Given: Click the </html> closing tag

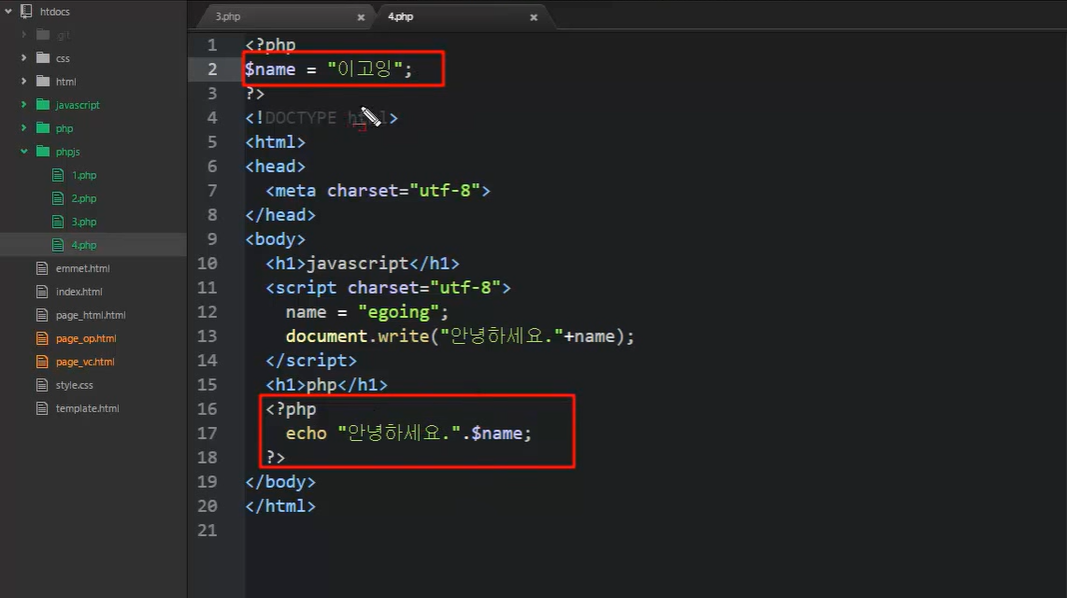Looking at the screenshot, I should click(x=280, y=506).
